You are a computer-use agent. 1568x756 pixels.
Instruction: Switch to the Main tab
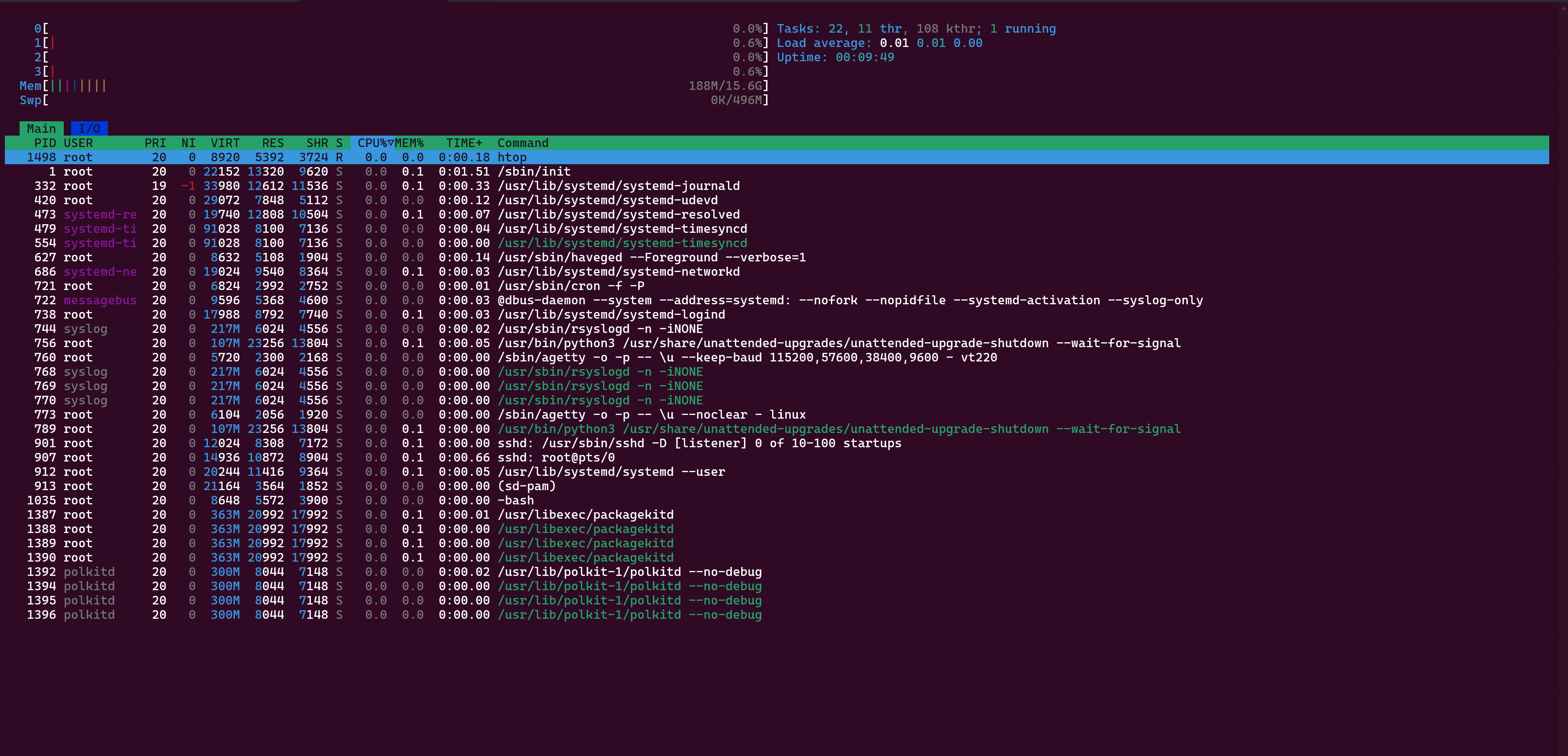point(41,128)
